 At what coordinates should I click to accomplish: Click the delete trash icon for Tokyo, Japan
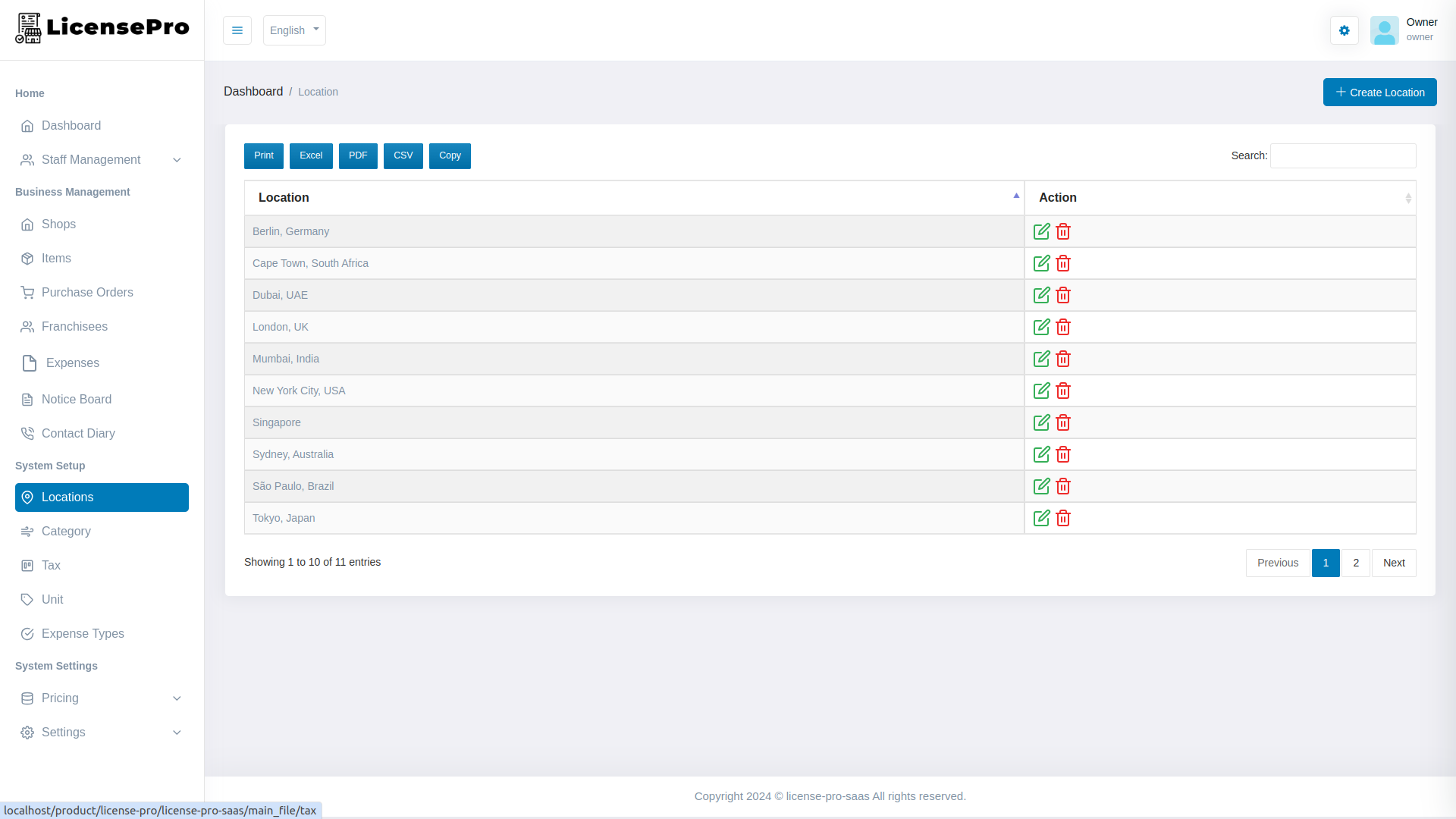click(1062, 518)
